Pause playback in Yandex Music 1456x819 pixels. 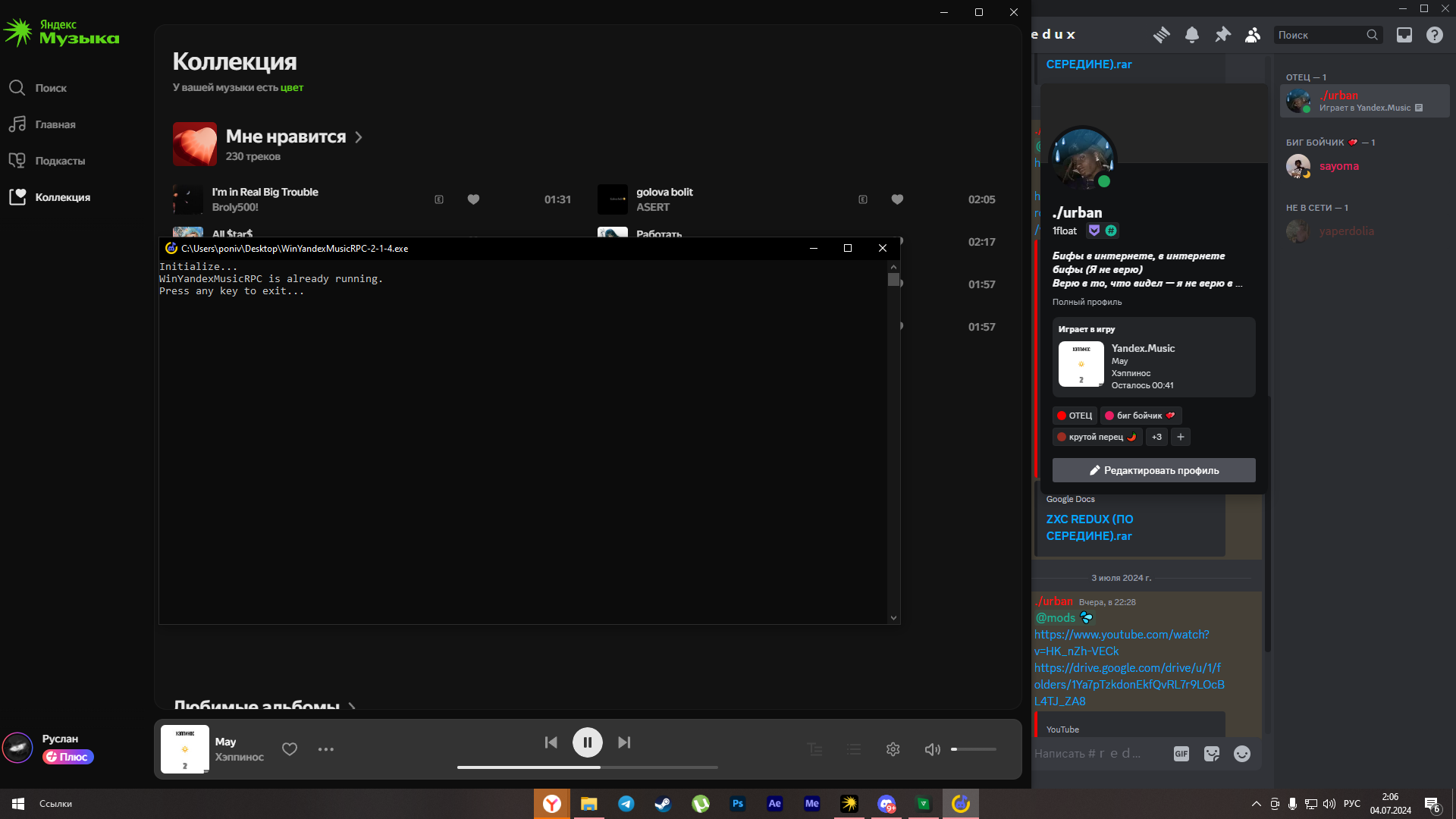tap(588, 742)
